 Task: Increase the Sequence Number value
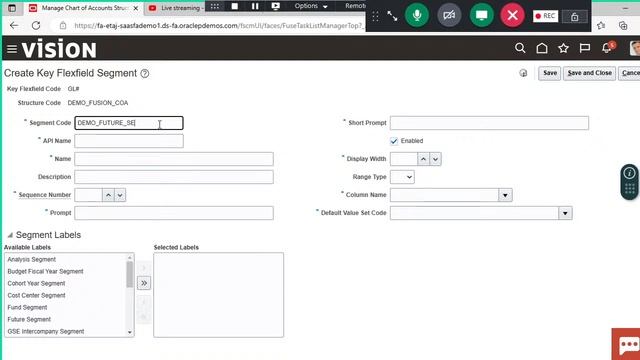108,195
